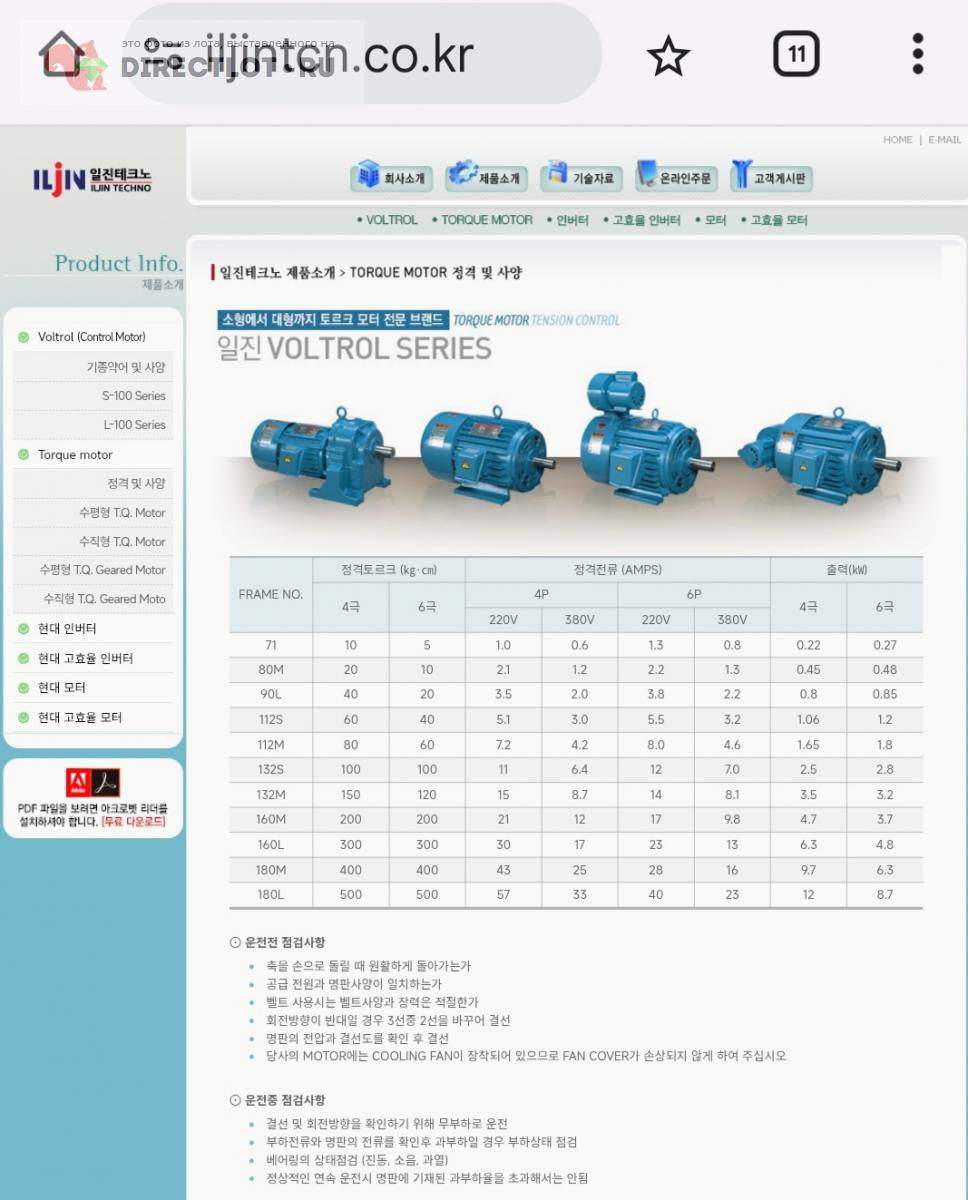Select 수평형 T.Q. Motor sidebar item

[122, 513]
